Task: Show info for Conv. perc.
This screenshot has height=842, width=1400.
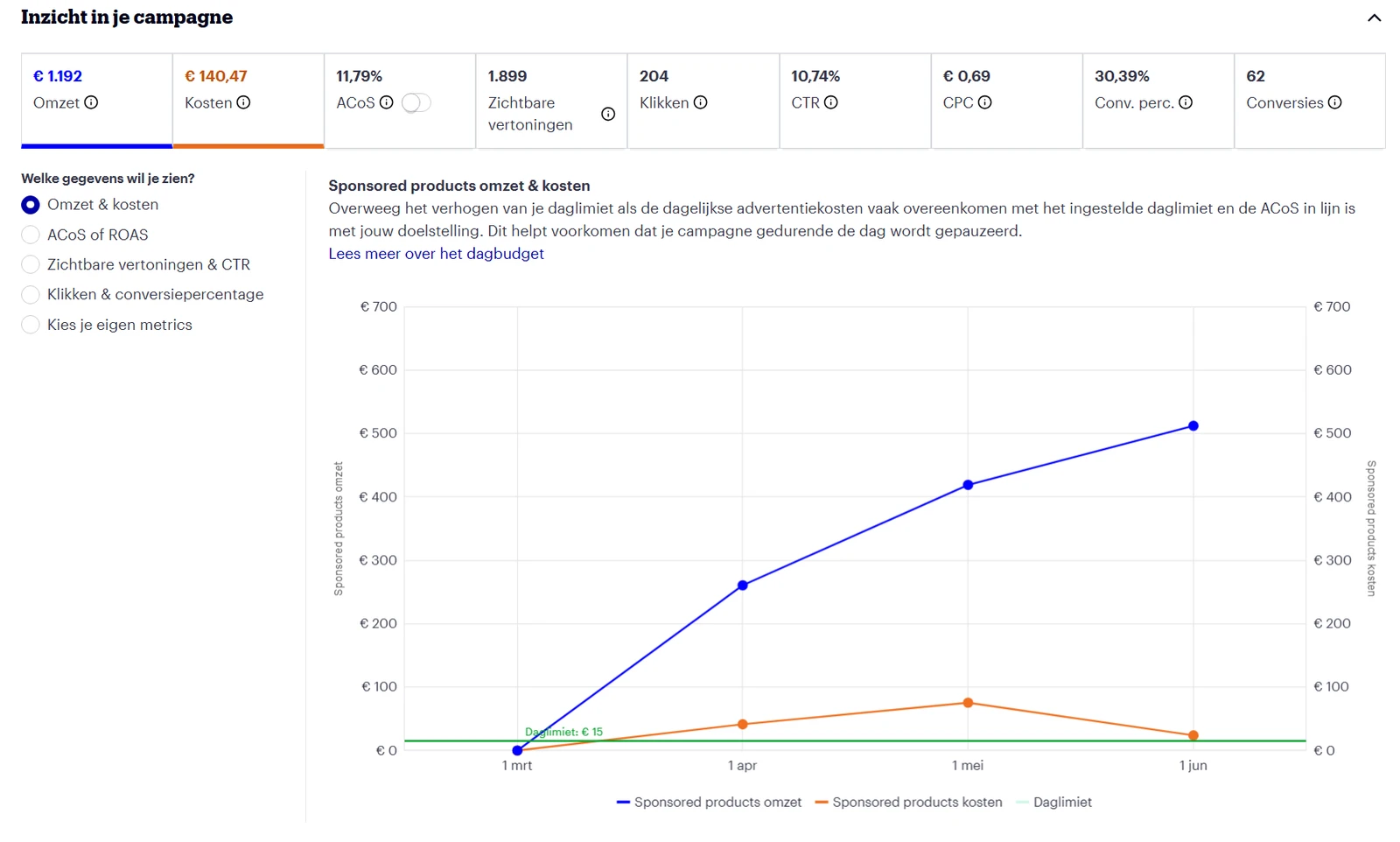Action: pos(1186,102)
